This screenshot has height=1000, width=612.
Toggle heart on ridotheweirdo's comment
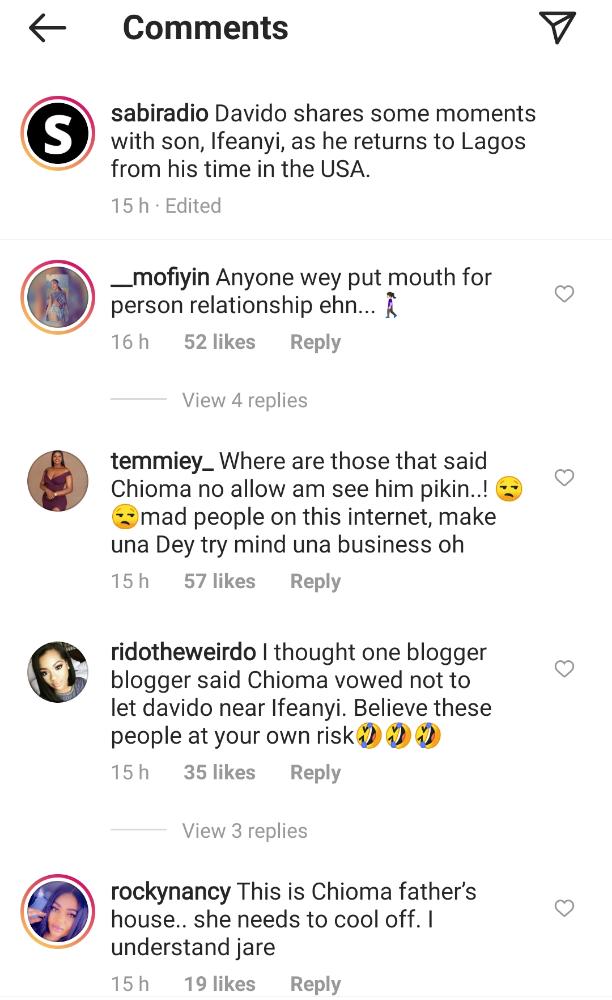coord(564,669)
